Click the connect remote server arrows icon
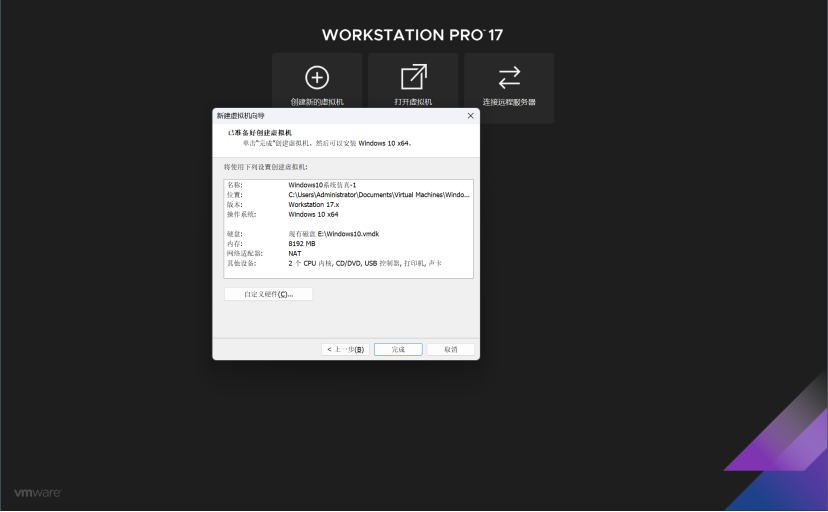This screenshot has width=828, height=512. (509, 78)
